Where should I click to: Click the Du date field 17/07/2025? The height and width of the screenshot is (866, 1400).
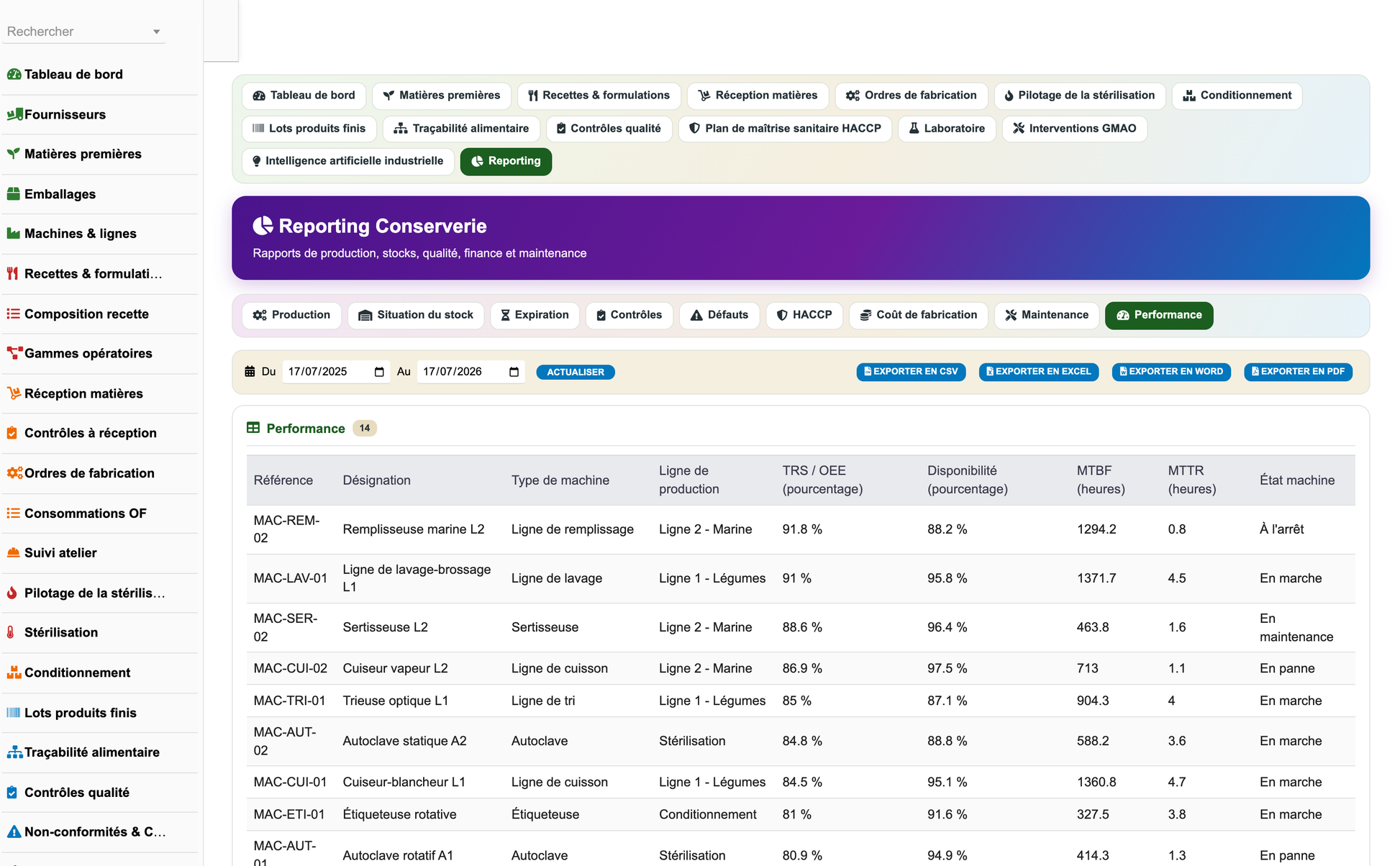[x=336, y=372]
